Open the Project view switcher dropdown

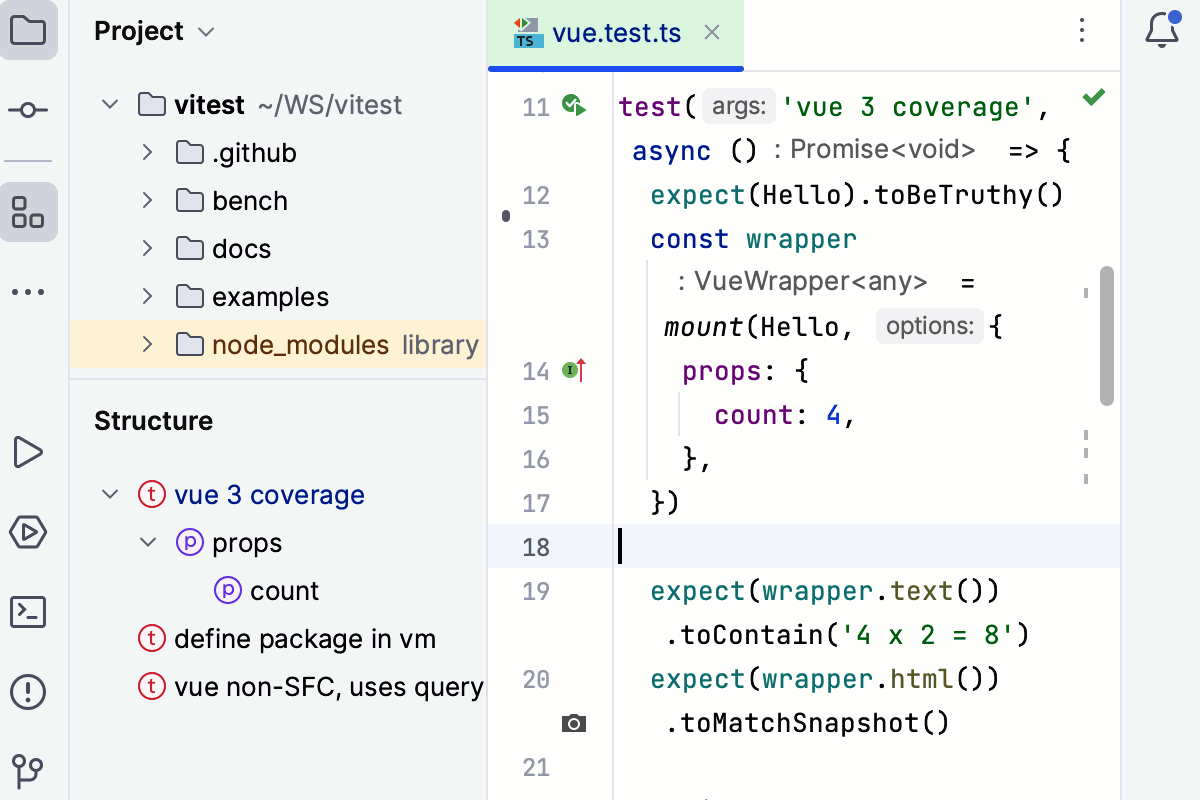(x=206, y=31)
